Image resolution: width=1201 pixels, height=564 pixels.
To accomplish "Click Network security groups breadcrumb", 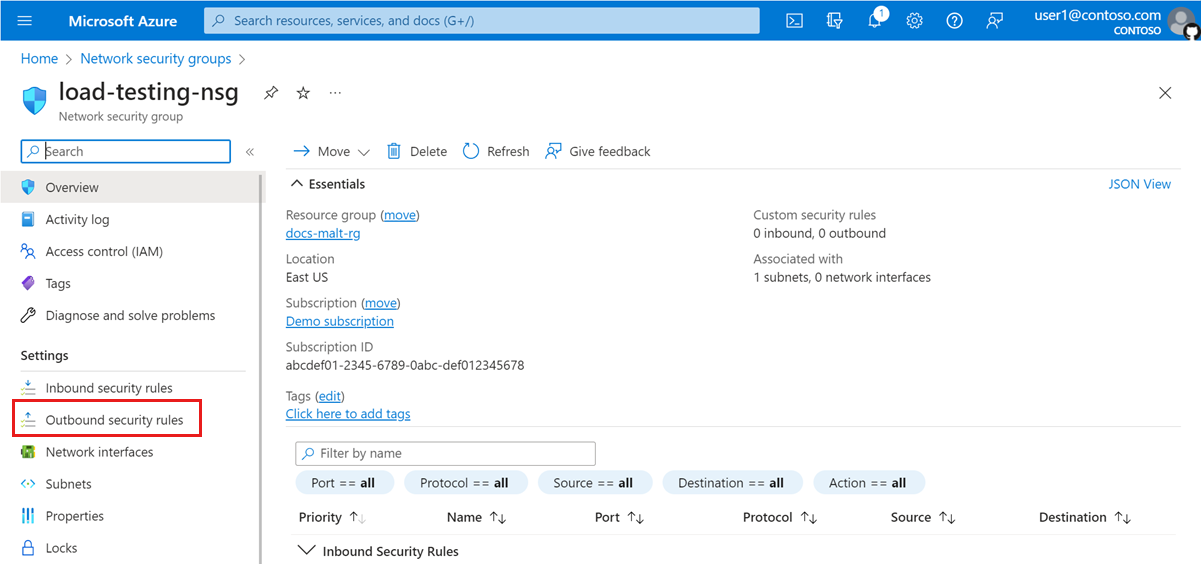I will 156,59.
